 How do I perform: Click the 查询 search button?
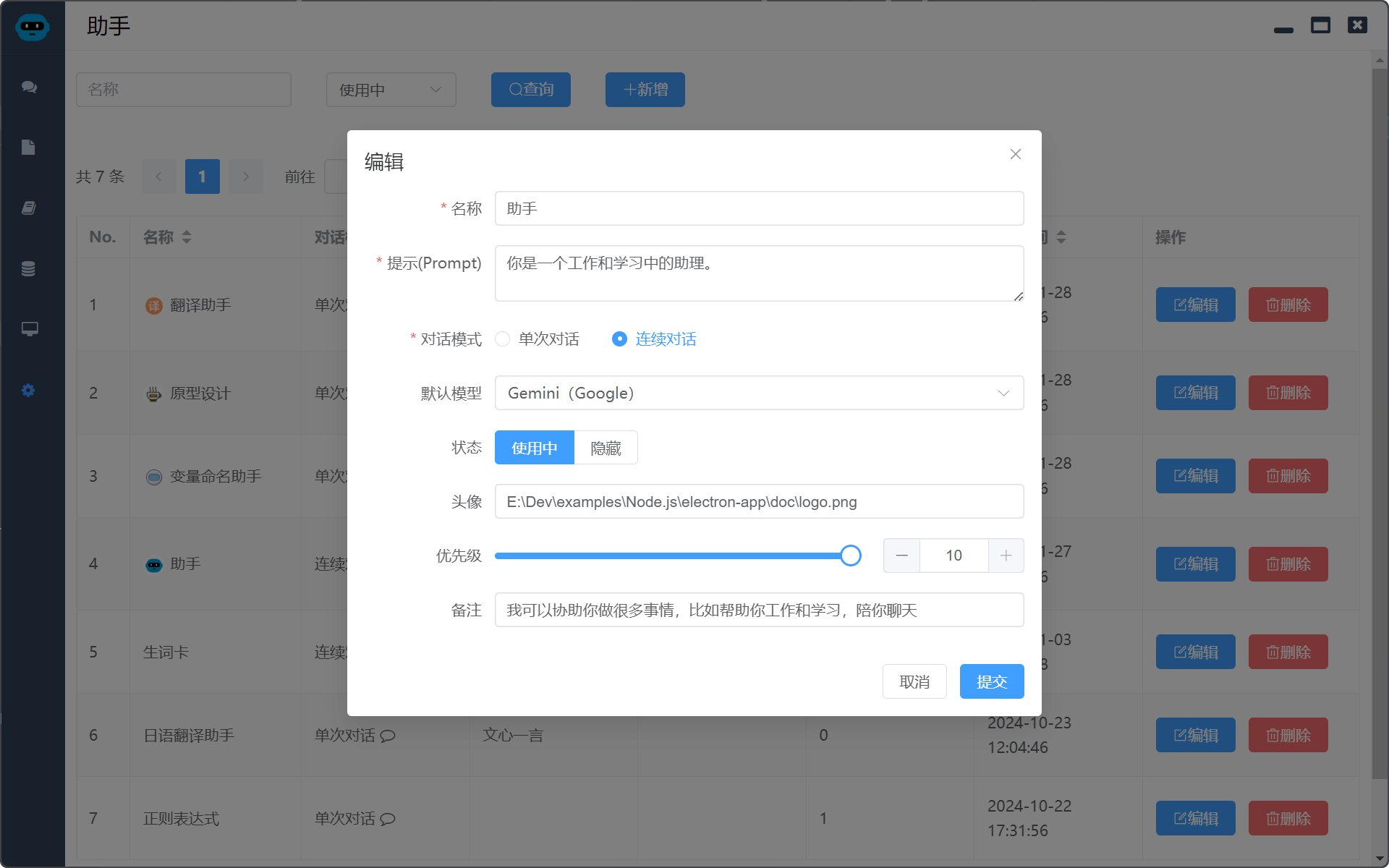pos(531,90)
